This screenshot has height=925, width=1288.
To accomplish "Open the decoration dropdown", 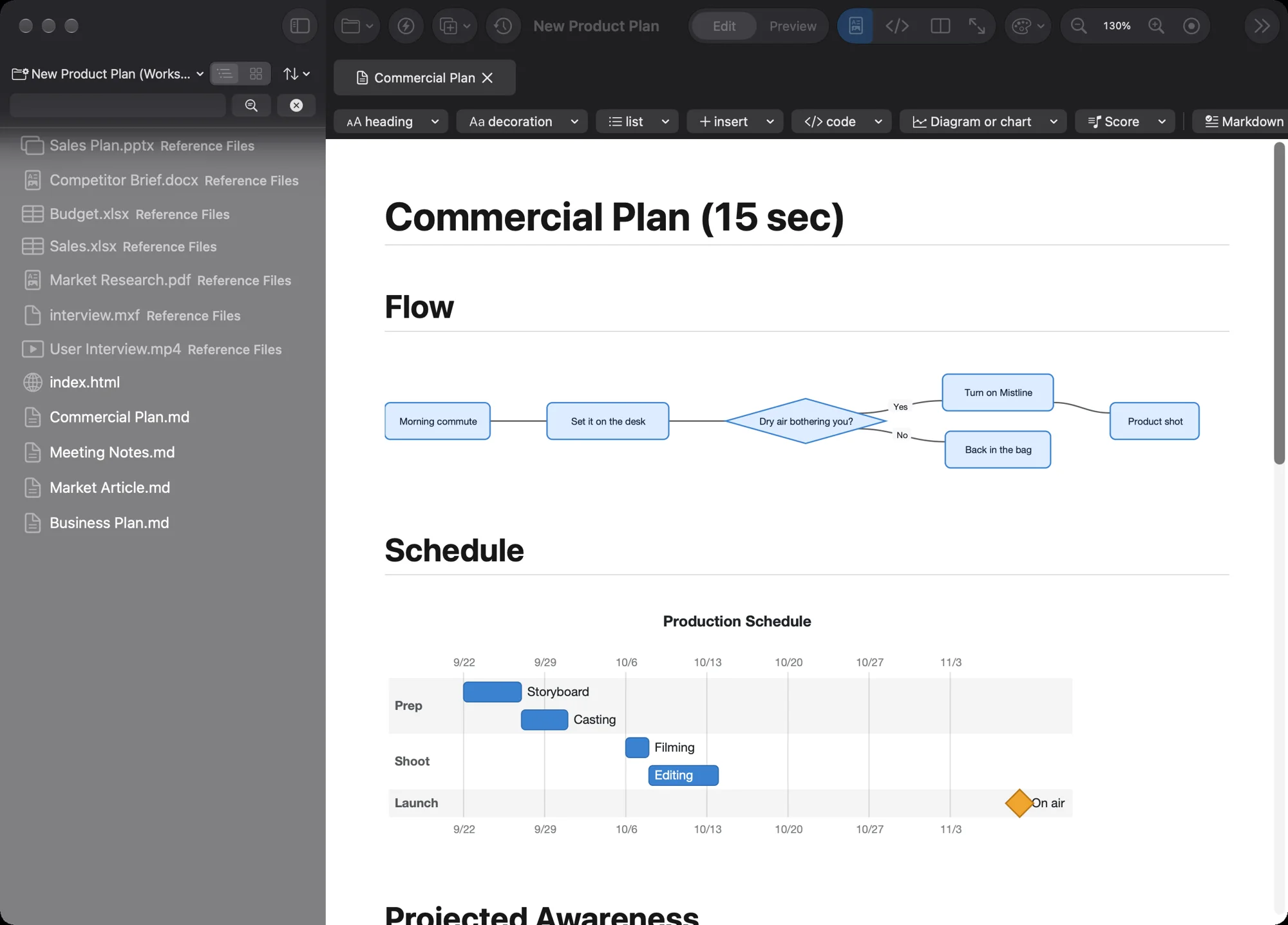I will coord(522,121).
